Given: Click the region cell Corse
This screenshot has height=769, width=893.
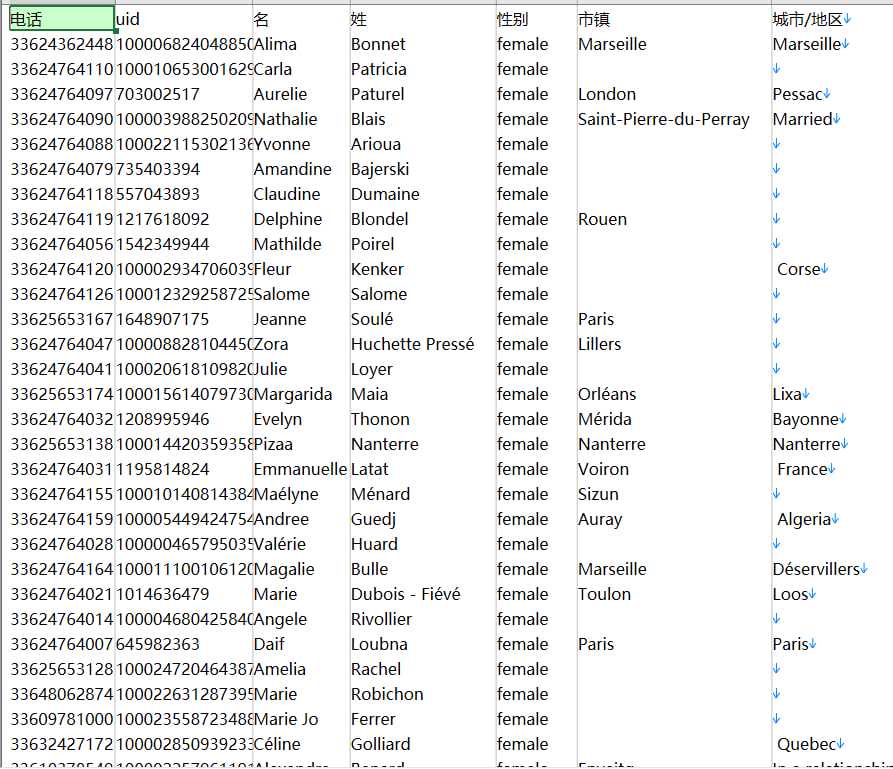Looking at the screenshot, I should coord(831,269).
